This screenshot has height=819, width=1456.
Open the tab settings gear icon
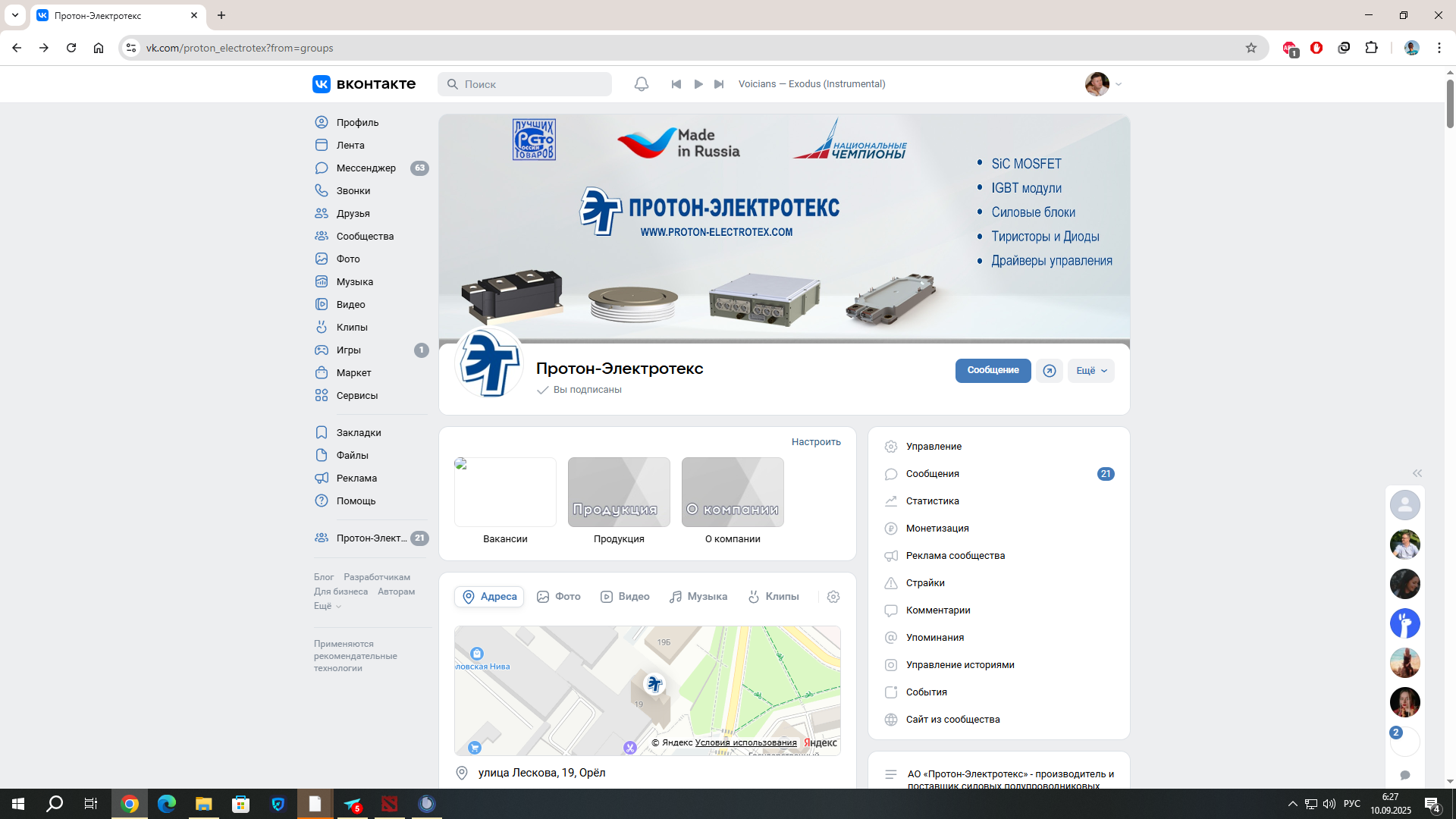(x=833, y=597)
